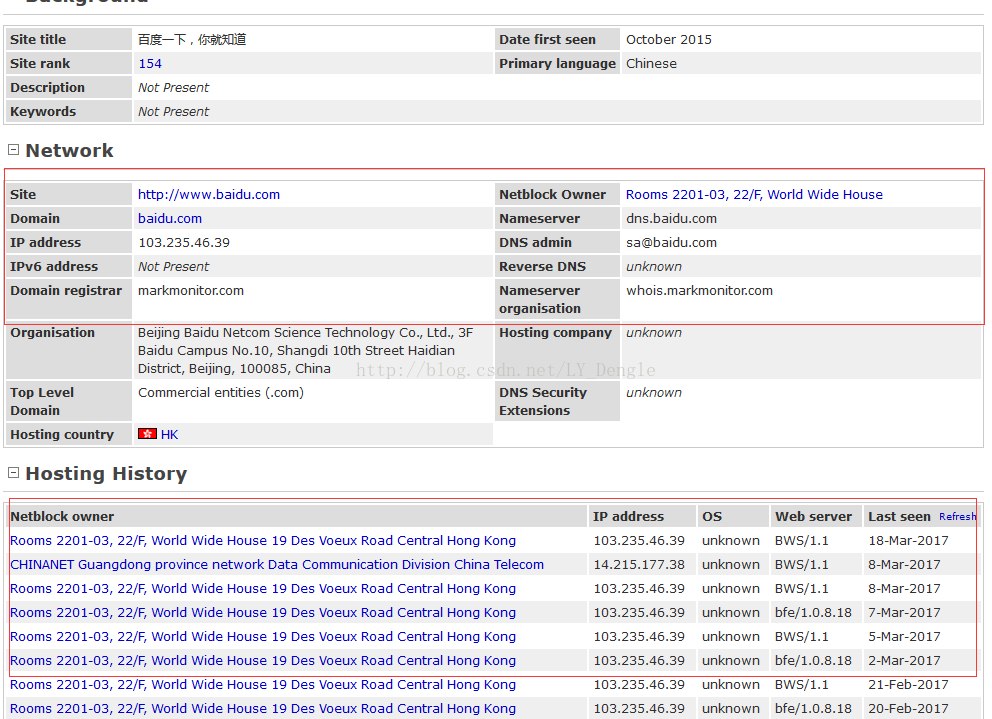Click the Keywords Not Present value

pyautogui.click(x=173, y=112)
